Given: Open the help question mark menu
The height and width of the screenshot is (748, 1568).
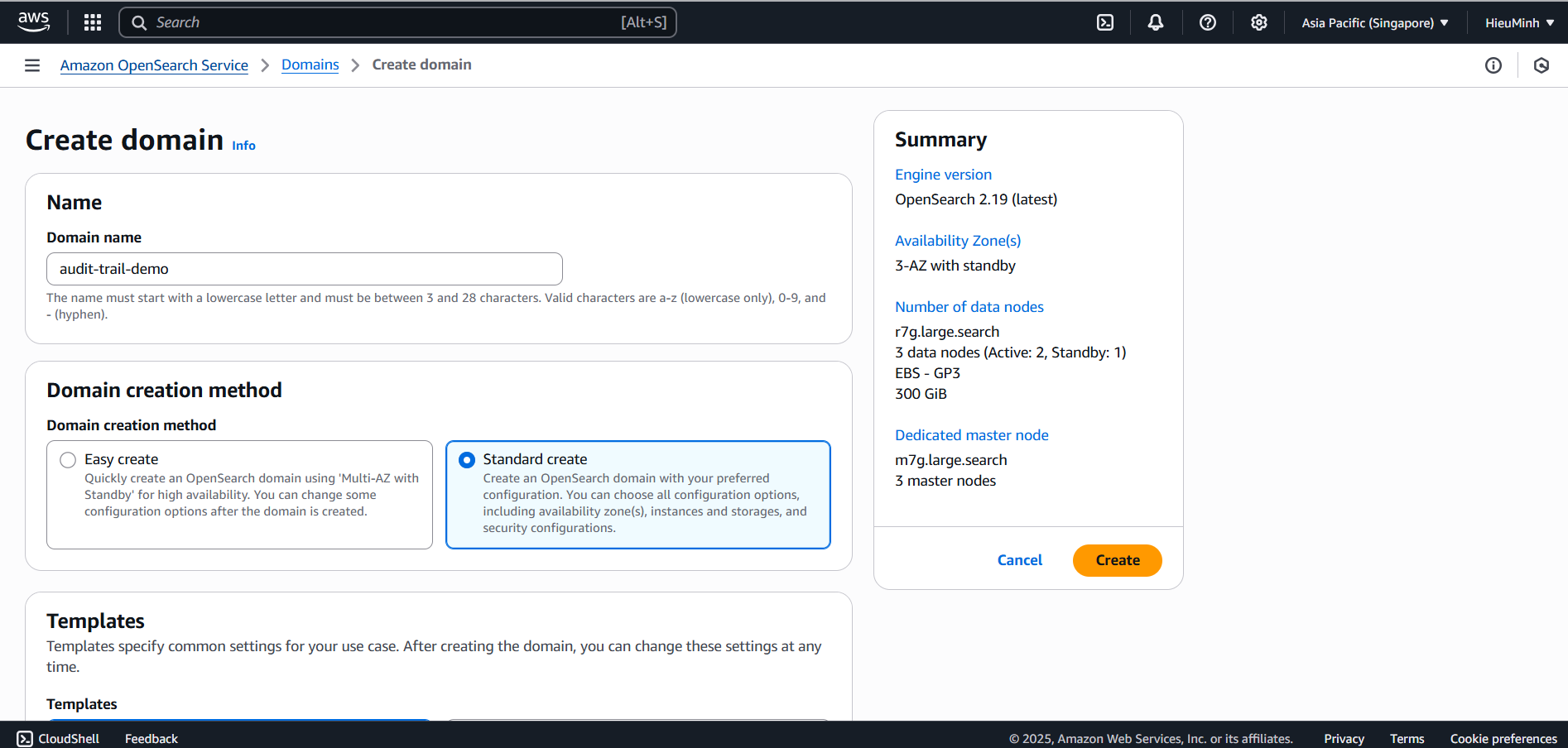Looking at the screenshot, I should (1208, 22).
